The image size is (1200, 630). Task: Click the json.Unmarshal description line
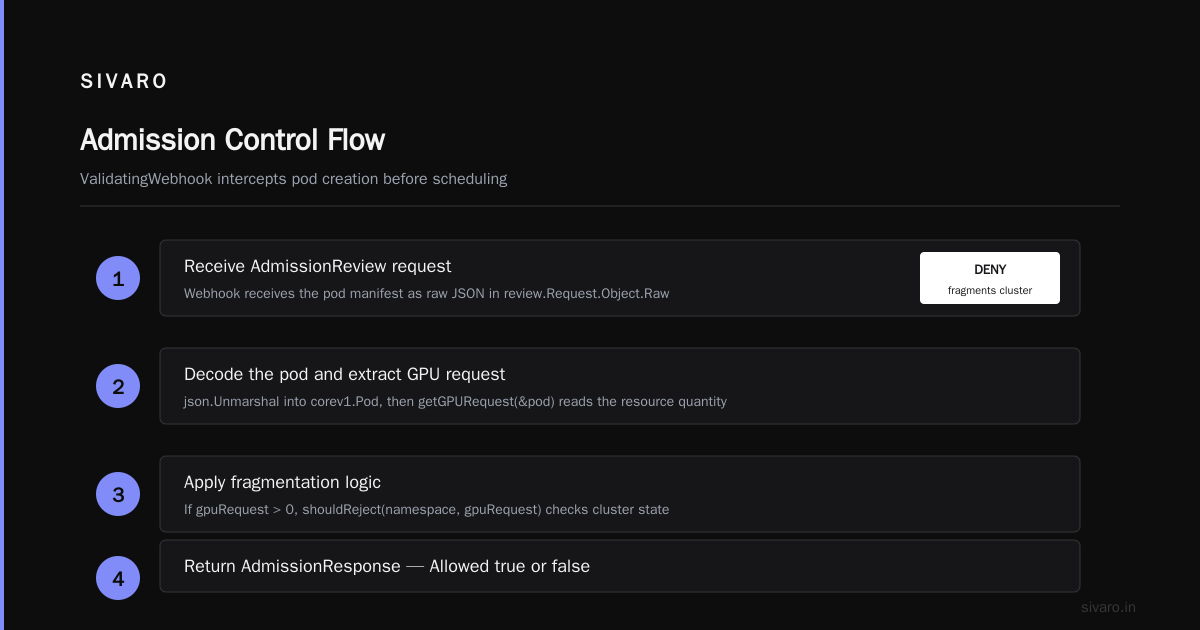point(455,402)
